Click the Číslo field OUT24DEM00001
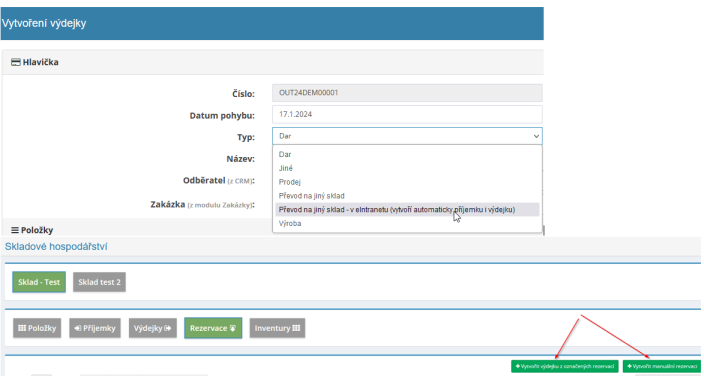 [x=407, y=93]
